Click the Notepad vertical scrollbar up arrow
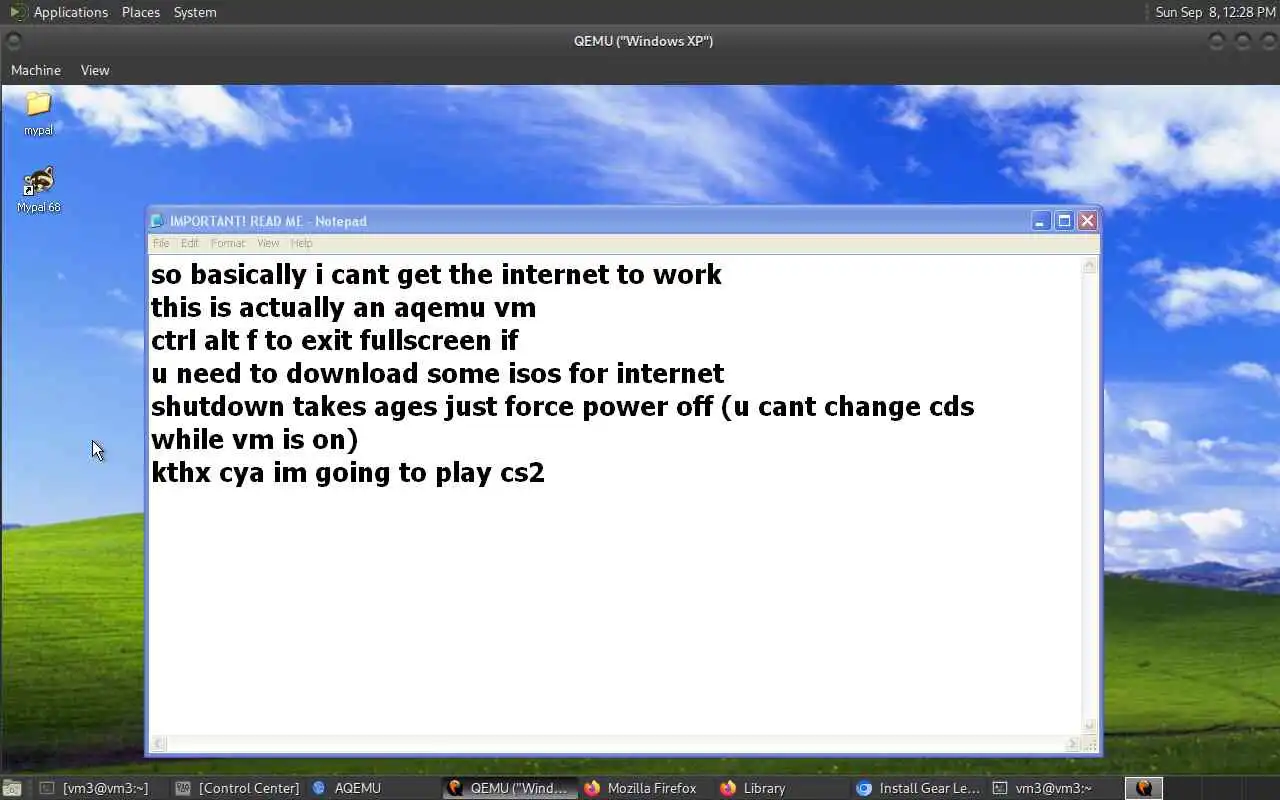The height and width of the screenshot is (800, 1280). coord(1090,265)
